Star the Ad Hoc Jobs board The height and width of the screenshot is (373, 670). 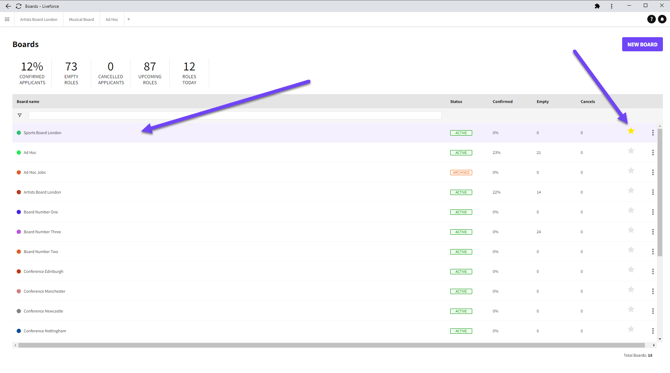pos(631,170)
